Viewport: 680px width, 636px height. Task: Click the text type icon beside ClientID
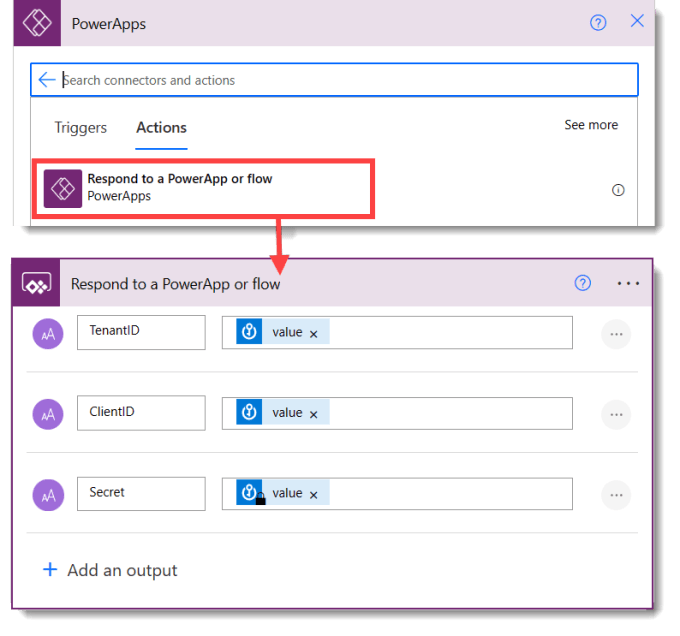(48, 414)
